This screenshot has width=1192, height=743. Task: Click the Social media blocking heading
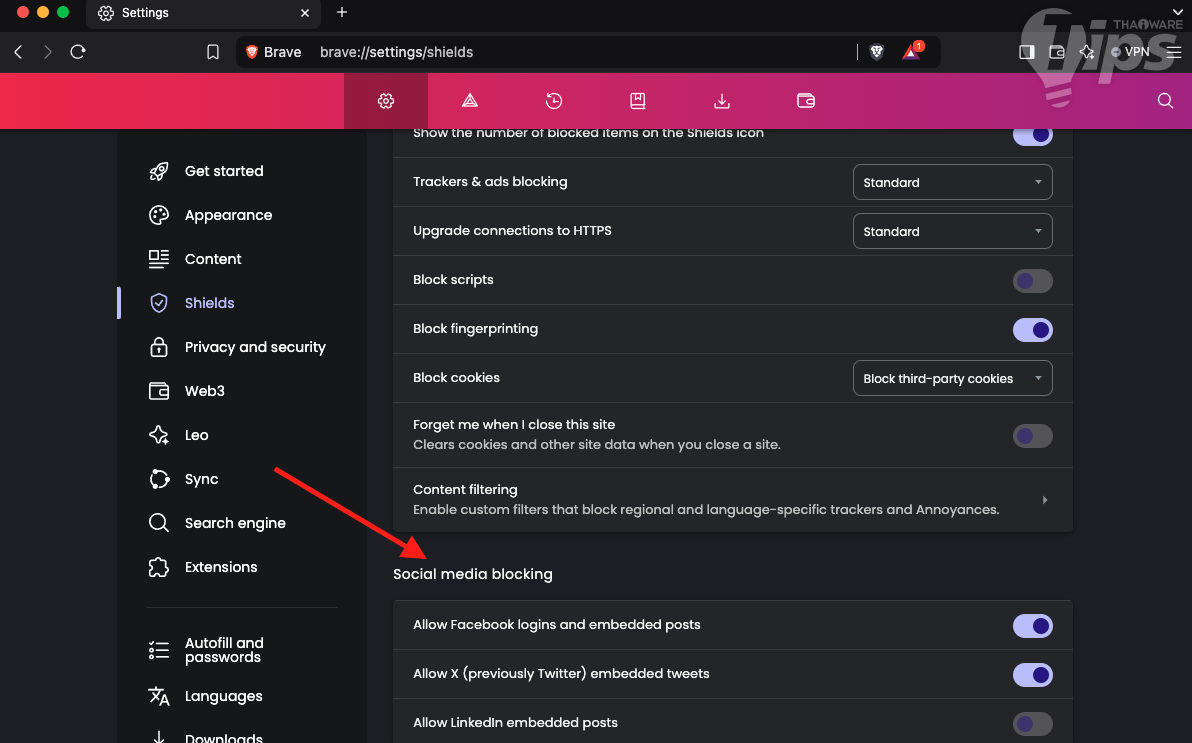473,574
